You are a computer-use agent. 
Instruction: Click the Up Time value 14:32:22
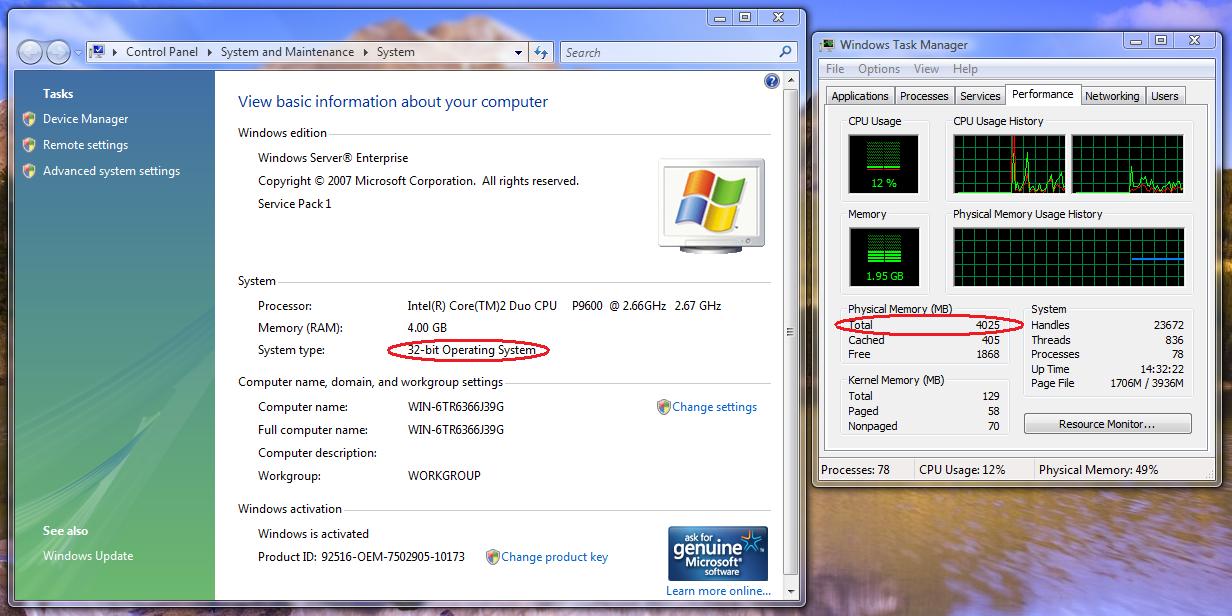pyautogui.click(x=1162, y=369)
